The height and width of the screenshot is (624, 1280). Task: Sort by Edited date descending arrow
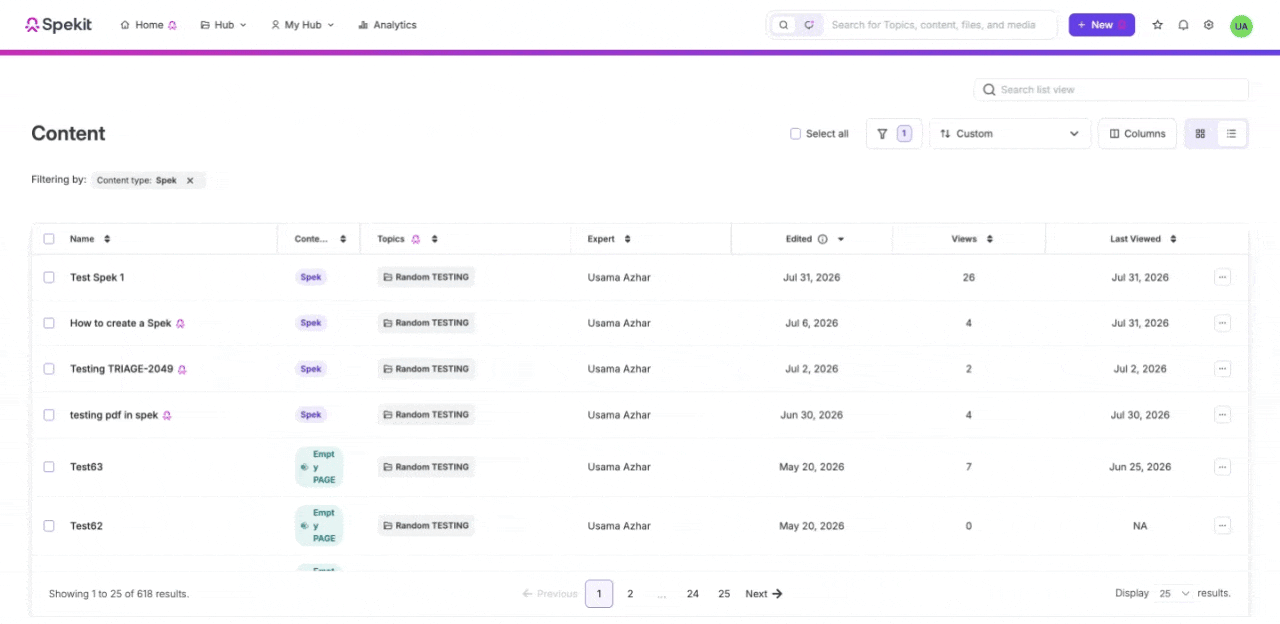click(x=841, y=239)
